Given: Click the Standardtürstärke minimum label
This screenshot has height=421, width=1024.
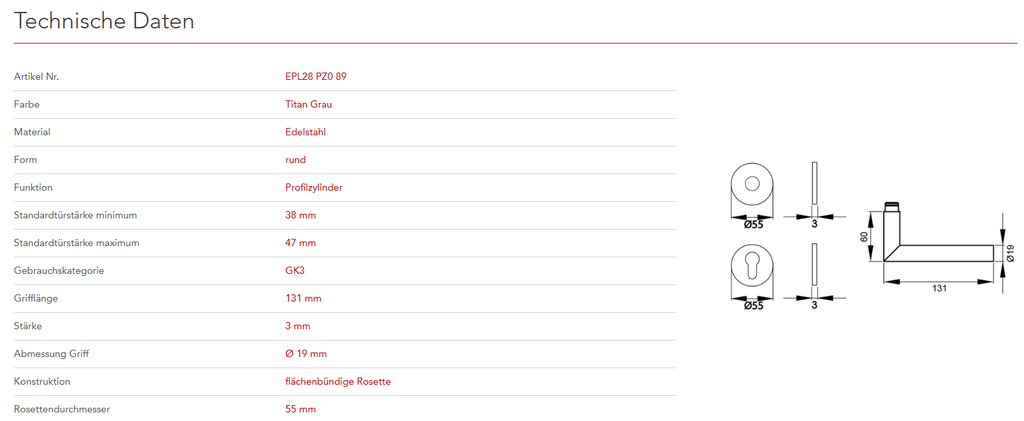Looking at the screenshot, I should [x=75, y=215].
